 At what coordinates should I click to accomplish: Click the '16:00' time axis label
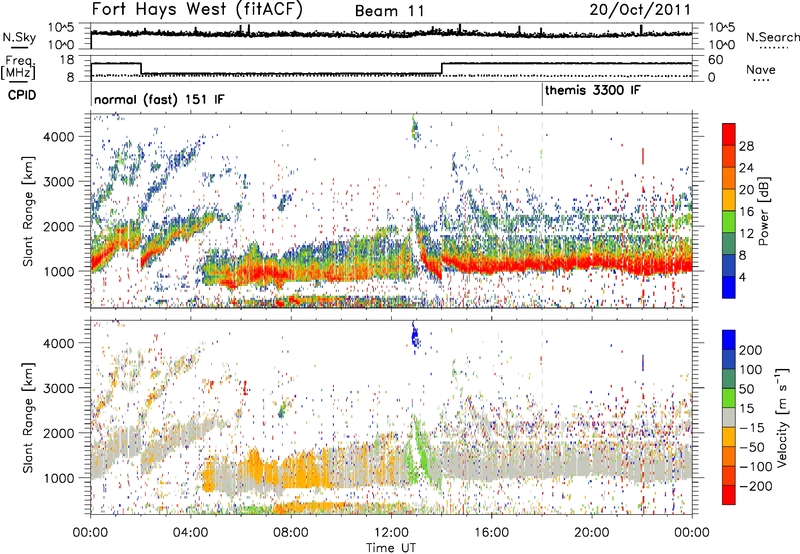tap(491, 532)
